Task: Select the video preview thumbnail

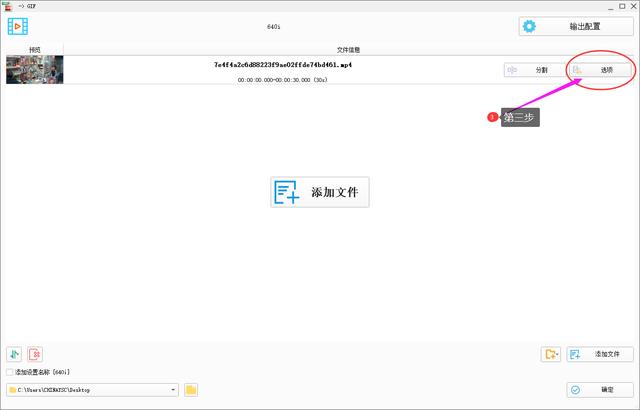Action: (34, 69)
